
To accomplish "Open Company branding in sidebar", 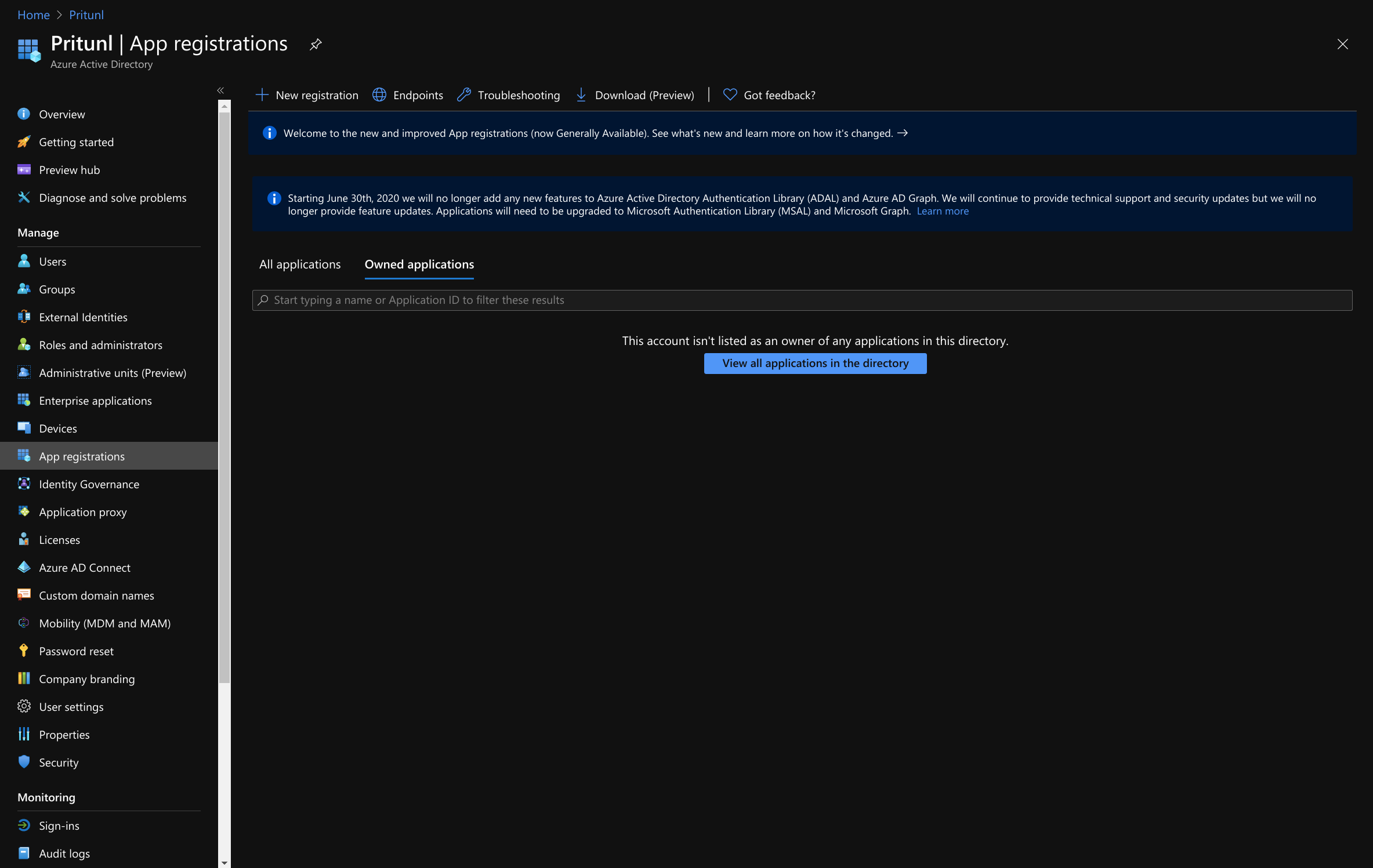I will click(86, 679).
